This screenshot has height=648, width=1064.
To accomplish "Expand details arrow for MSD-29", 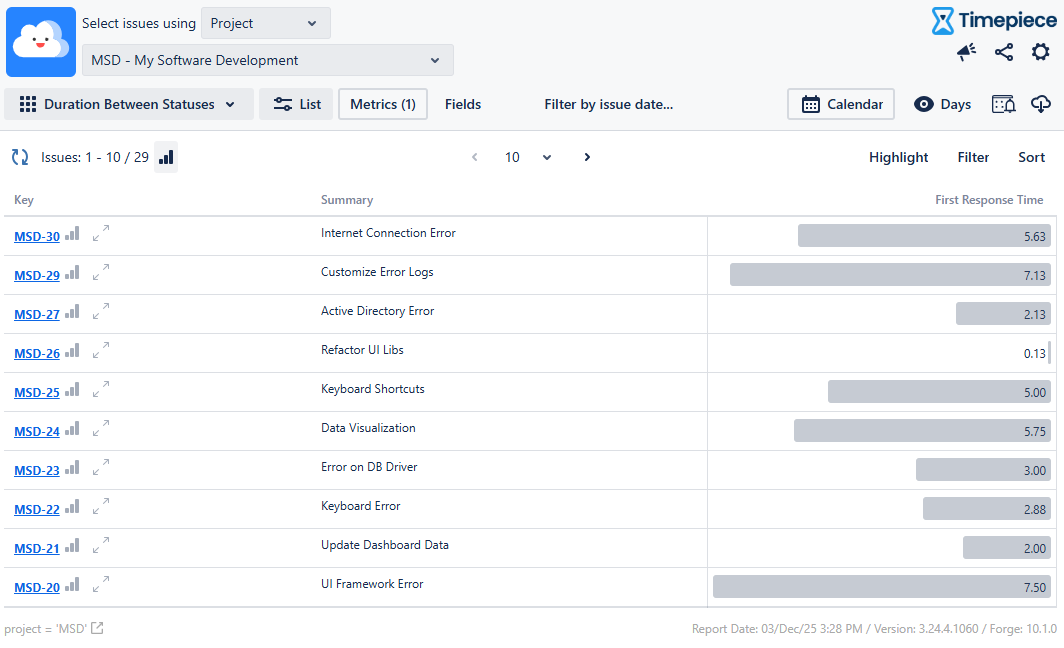I will click(x=101, y=272).
